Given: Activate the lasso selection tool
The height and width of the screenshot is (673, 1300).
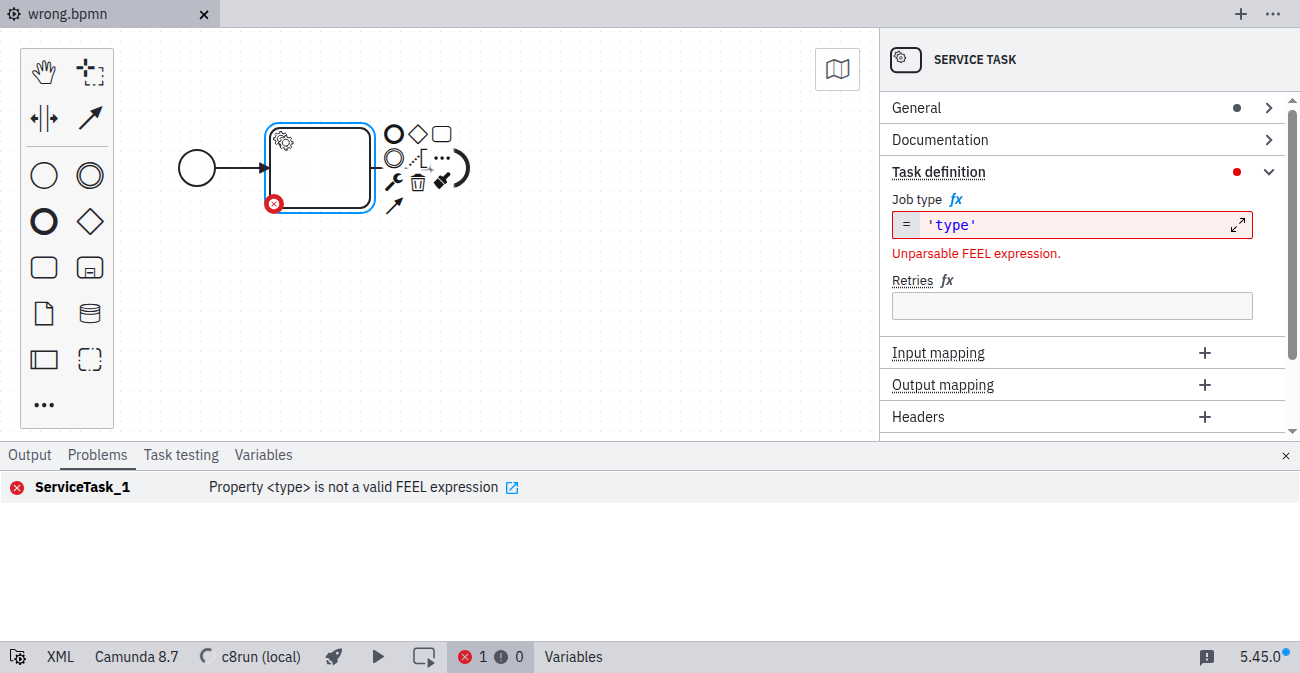Looking at the screenshot, I should [90, 72].
